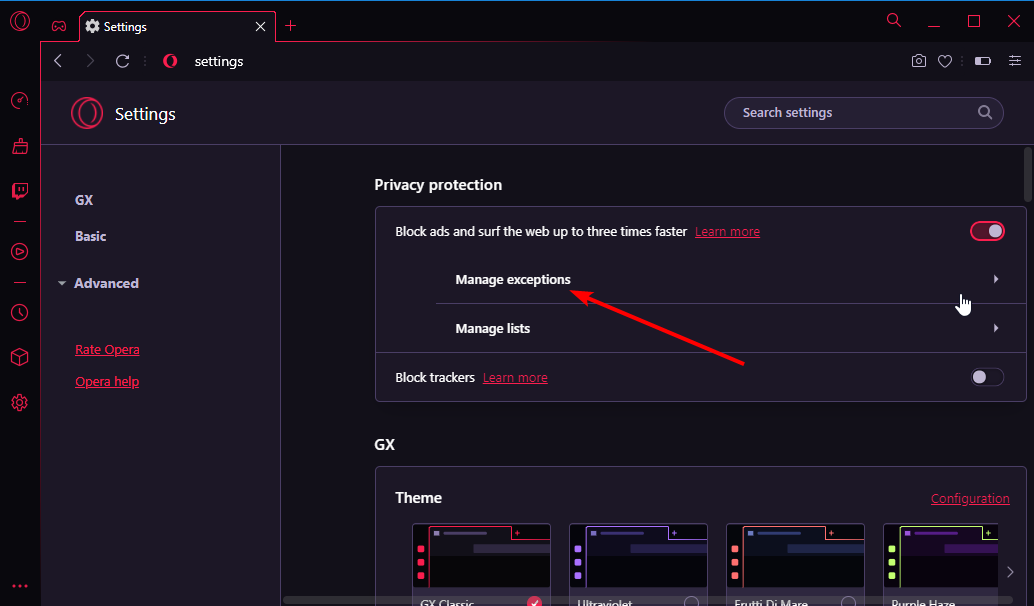Reload the settings page
This screenshot has width=1034, height=606.
click(123, 61)
